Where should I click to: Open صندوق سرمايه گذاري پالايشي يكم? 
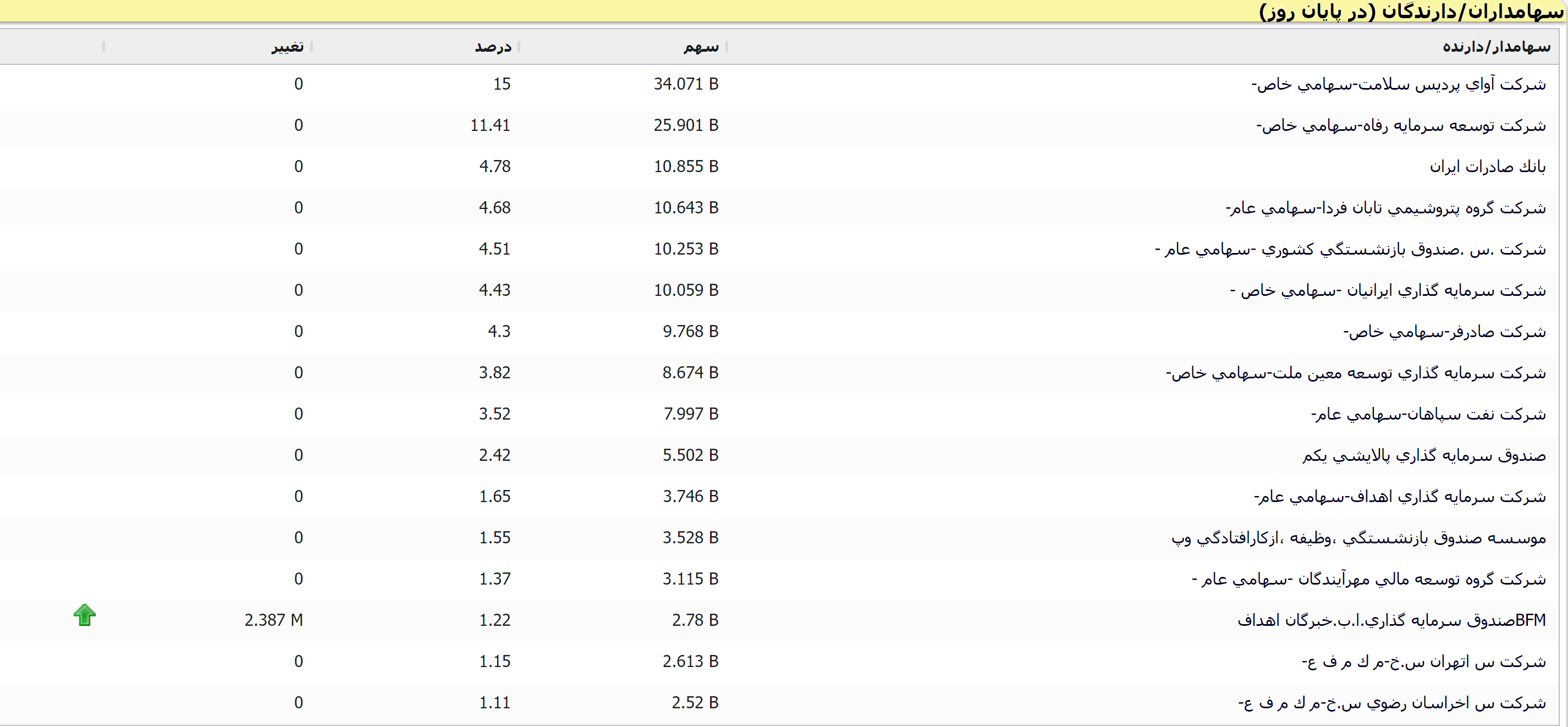point(1424,455)
